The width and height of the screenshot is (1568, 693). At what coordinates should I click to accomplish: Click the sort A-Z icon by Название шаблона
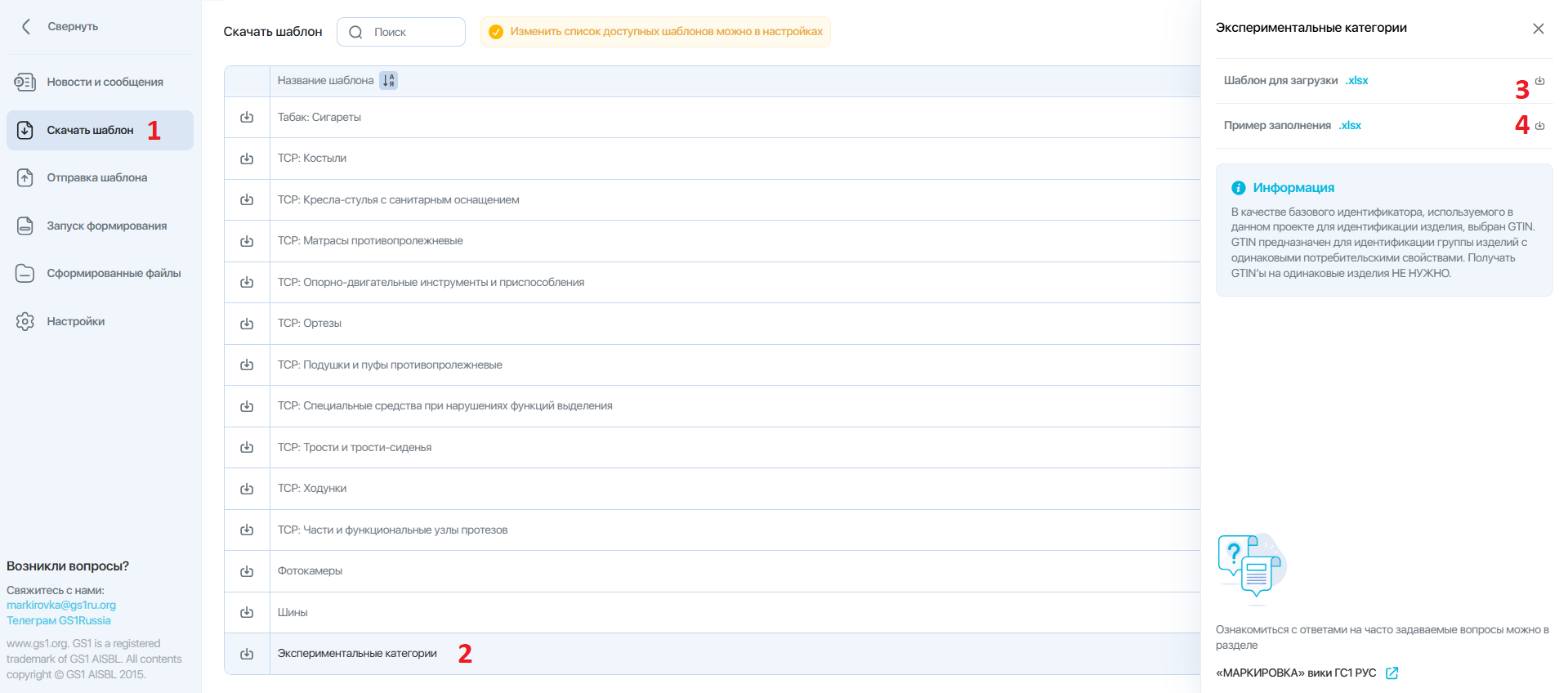tap(389, 80)
